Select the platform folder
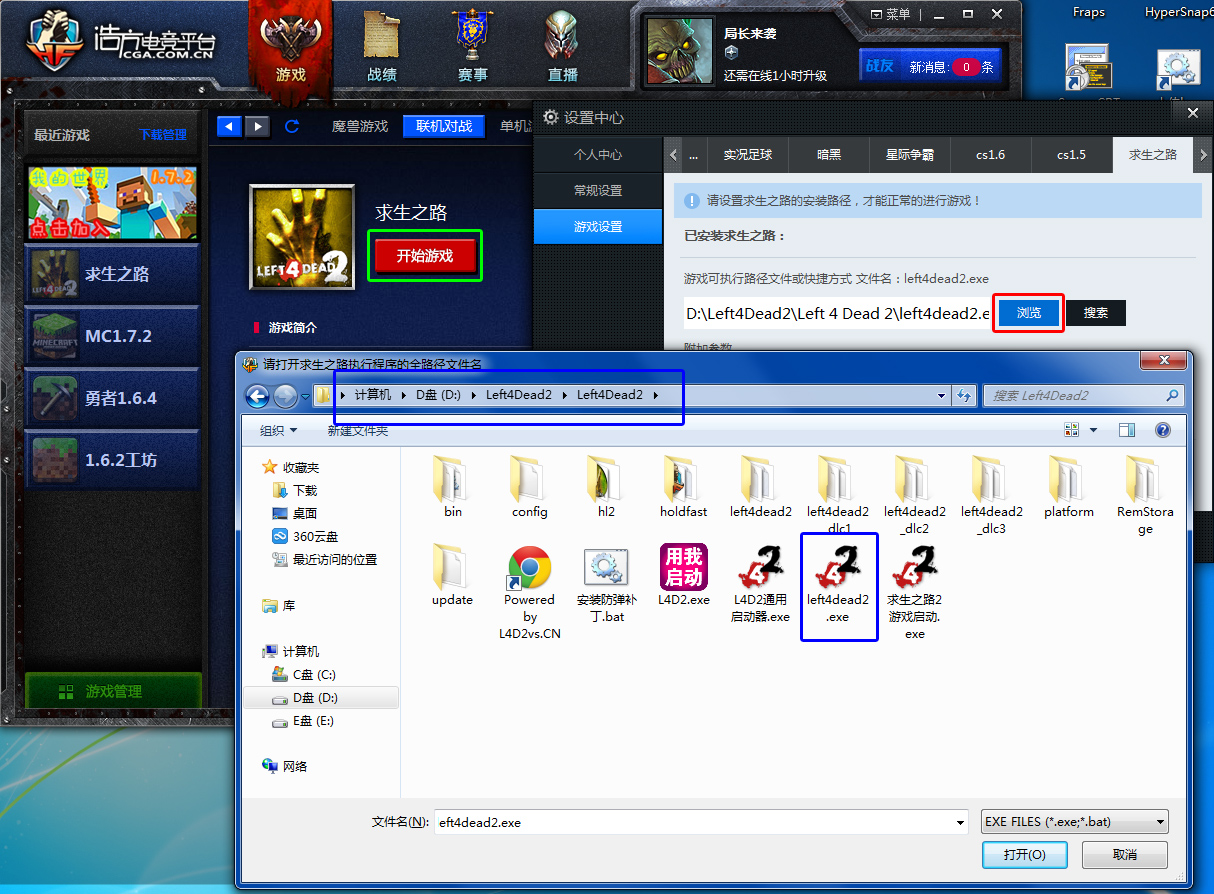Screen dimensions: 1214x894 pyautogui.click(x=1069, y=487)
